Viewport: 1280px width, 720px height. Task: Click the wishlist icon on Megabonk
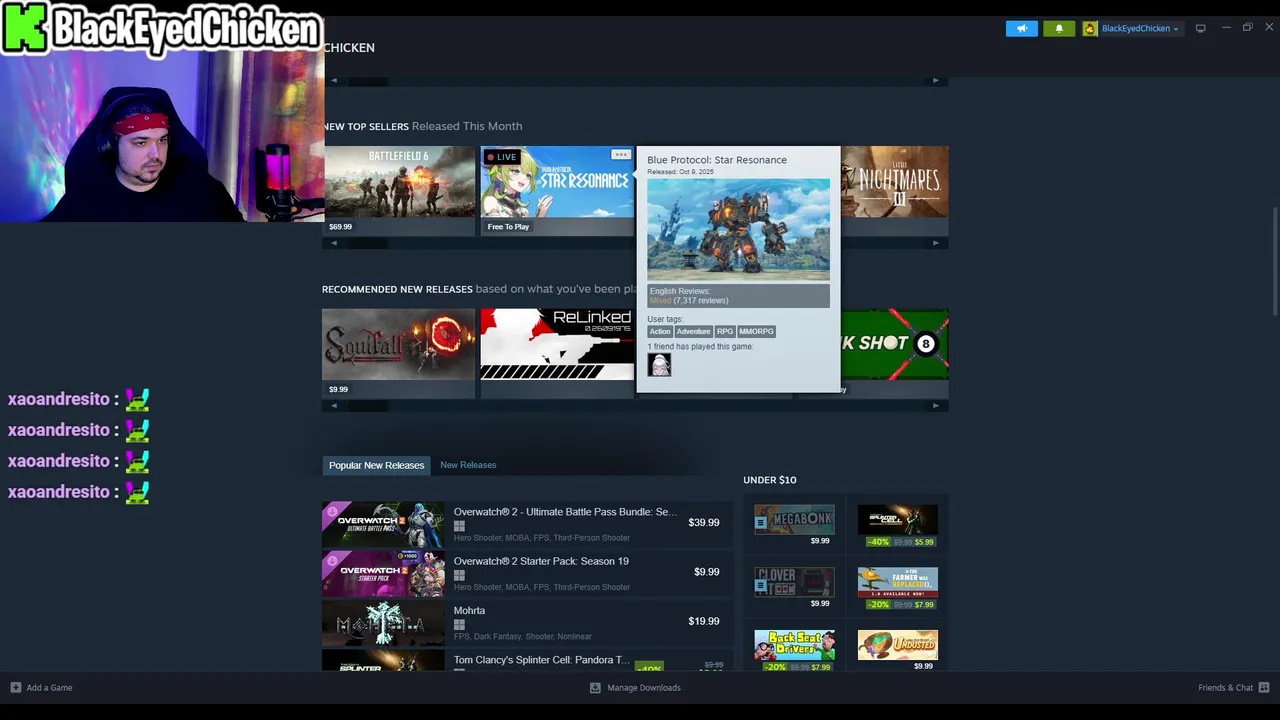pyautogui.click(x=761, y=522)
